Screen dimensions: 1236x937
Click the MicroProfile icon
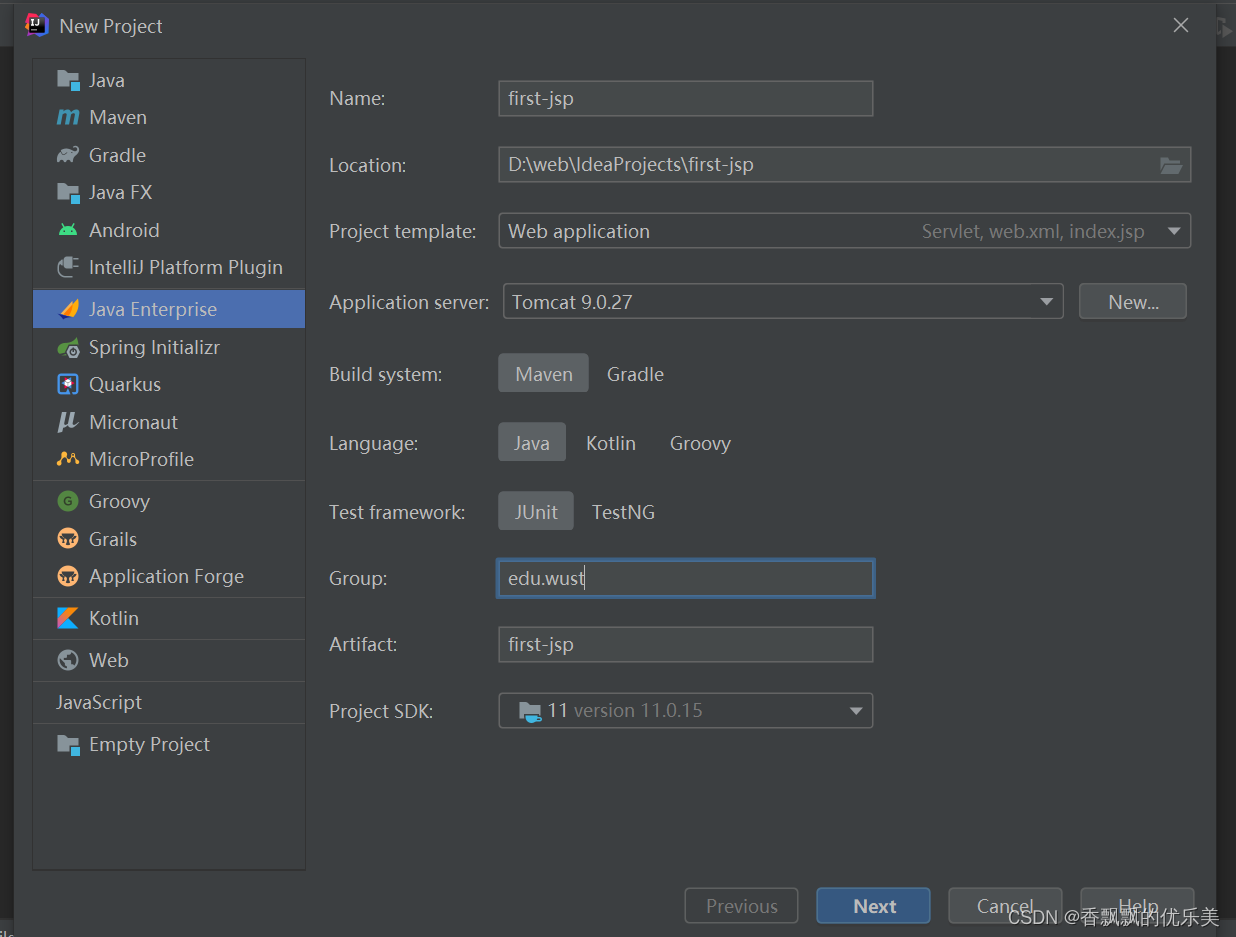[68, 459]
